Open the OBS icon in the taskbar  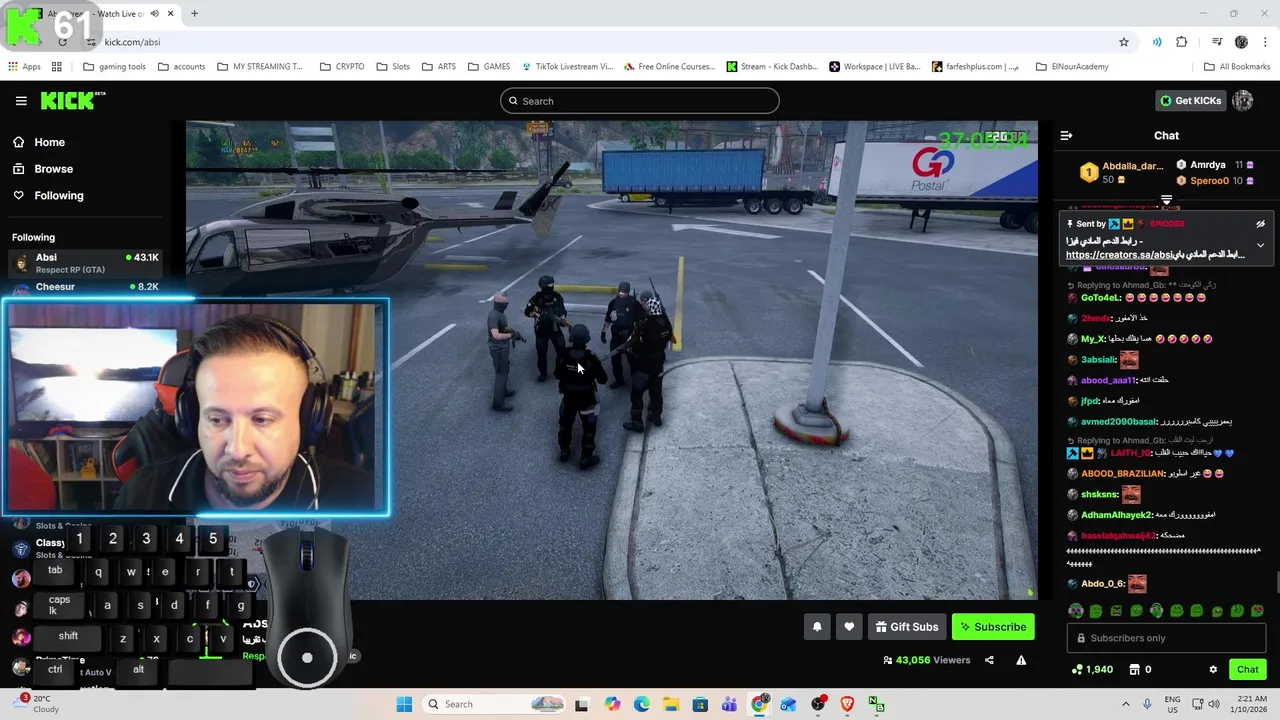819,704
